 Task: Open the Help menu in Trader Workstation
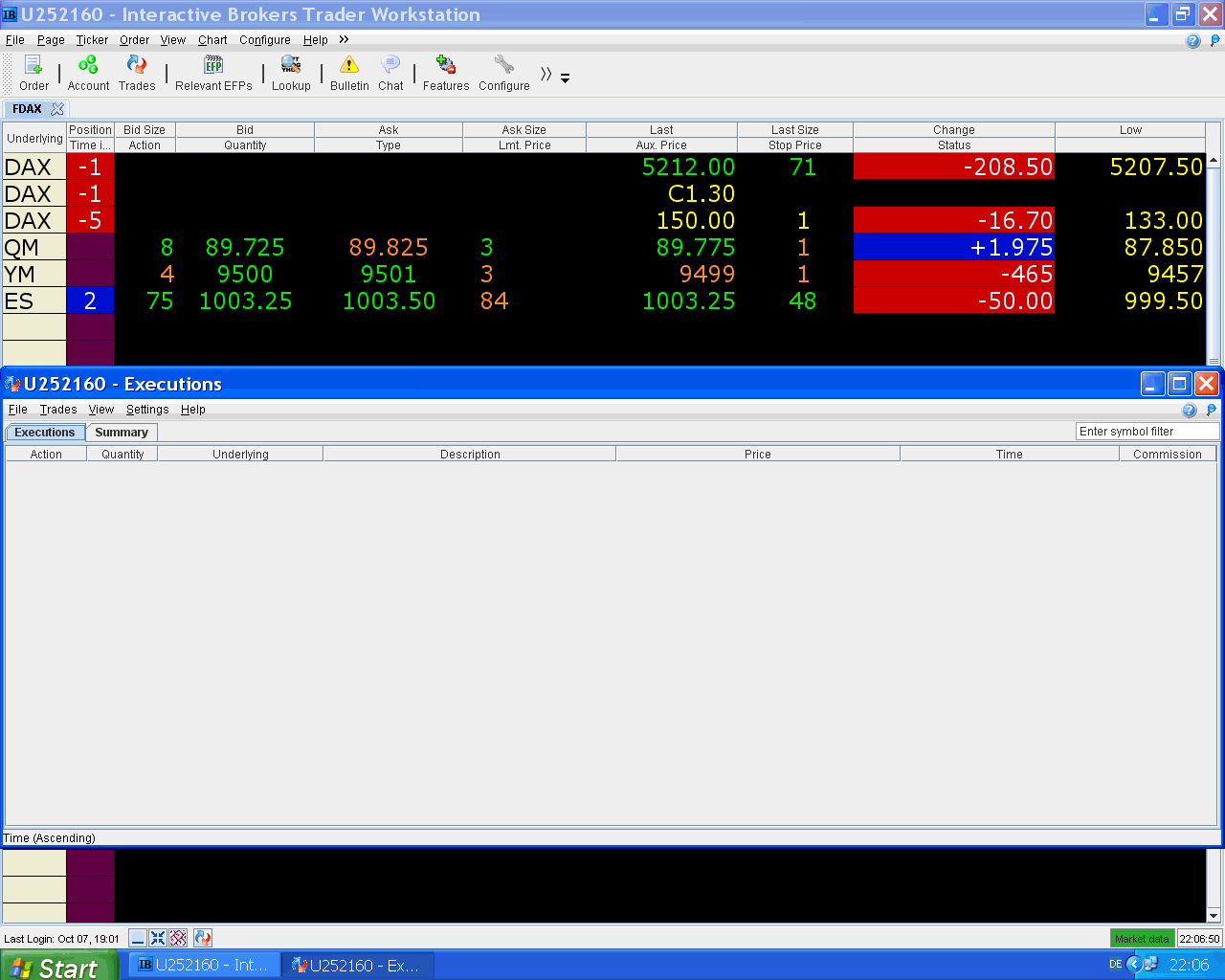pos(316,40)
